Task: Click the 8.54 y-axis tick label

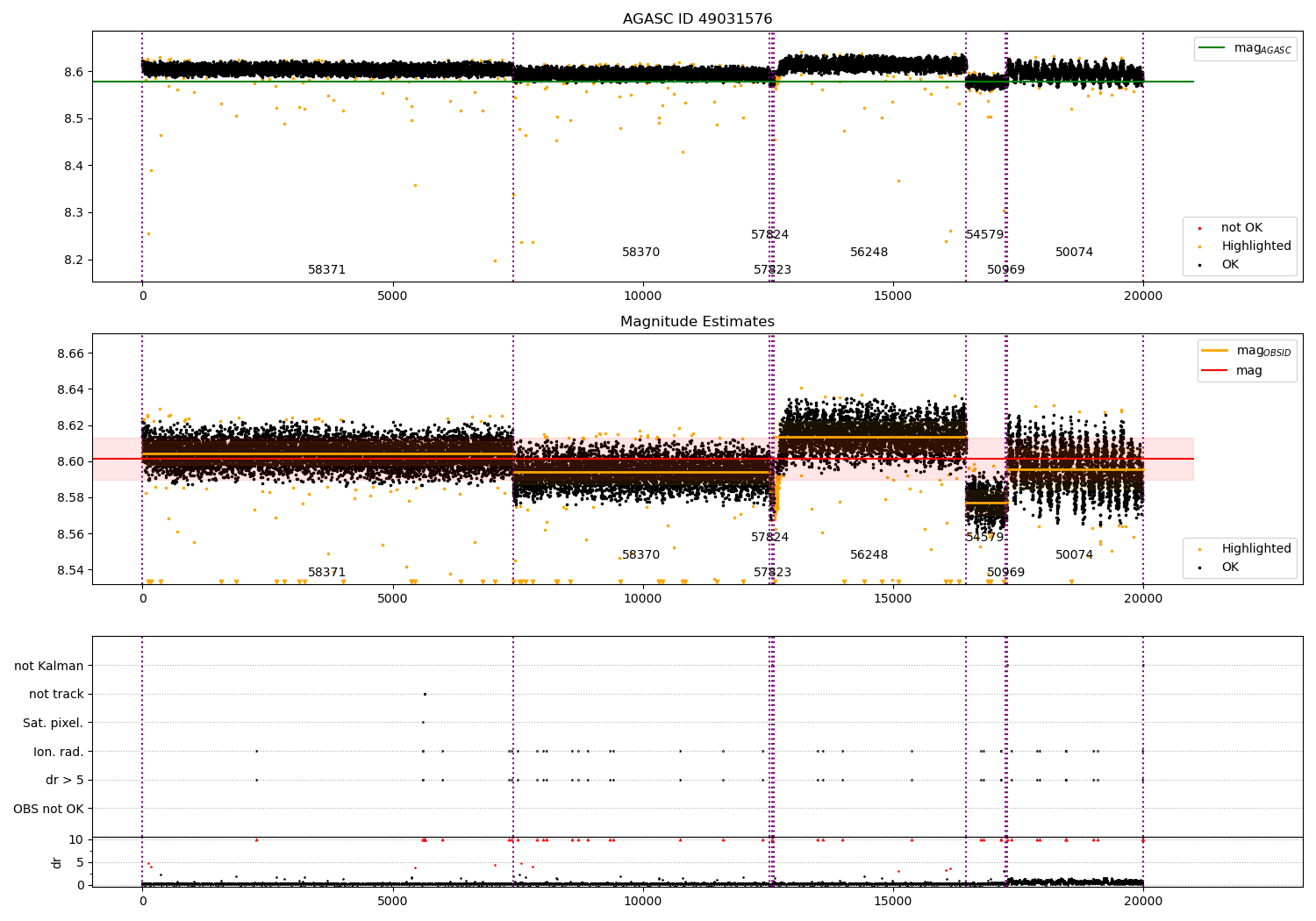Action: pyautogui.click(x=71, y=570)
